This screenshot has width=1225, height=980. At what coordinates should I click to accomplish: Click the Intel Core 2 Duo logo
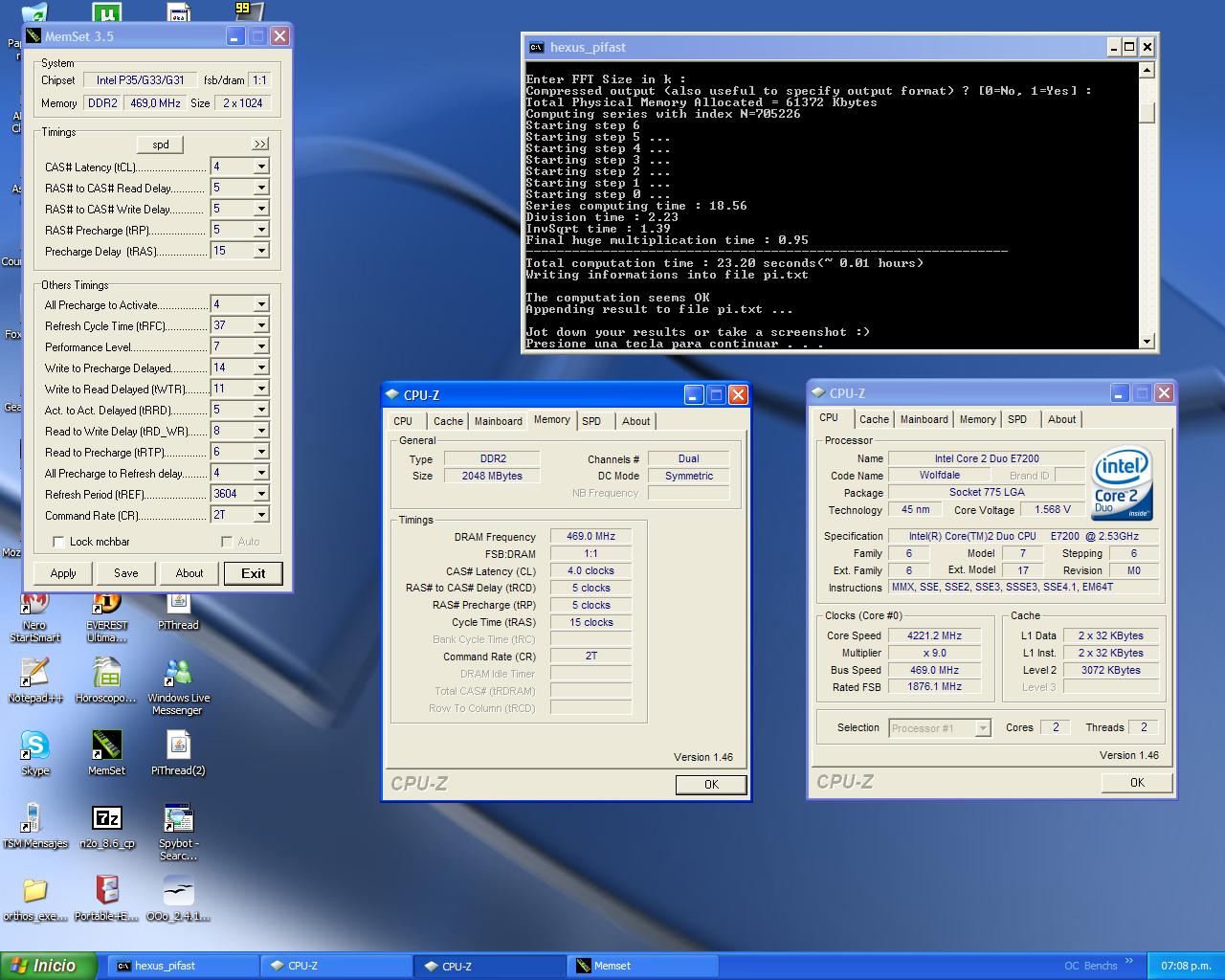tap(1123, 482)
